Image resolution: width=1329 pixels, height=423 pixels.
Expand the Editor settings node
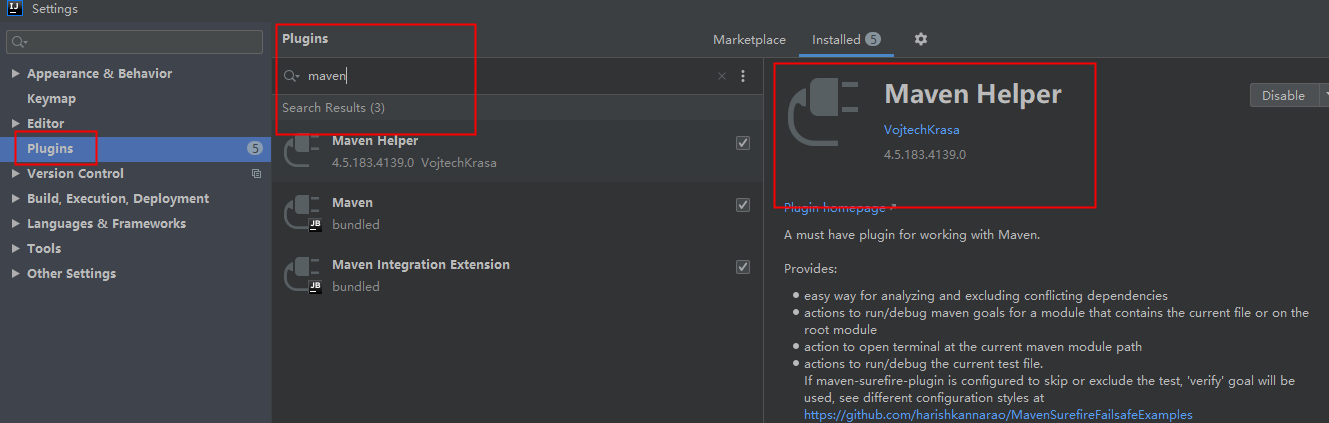click(15, 124)
